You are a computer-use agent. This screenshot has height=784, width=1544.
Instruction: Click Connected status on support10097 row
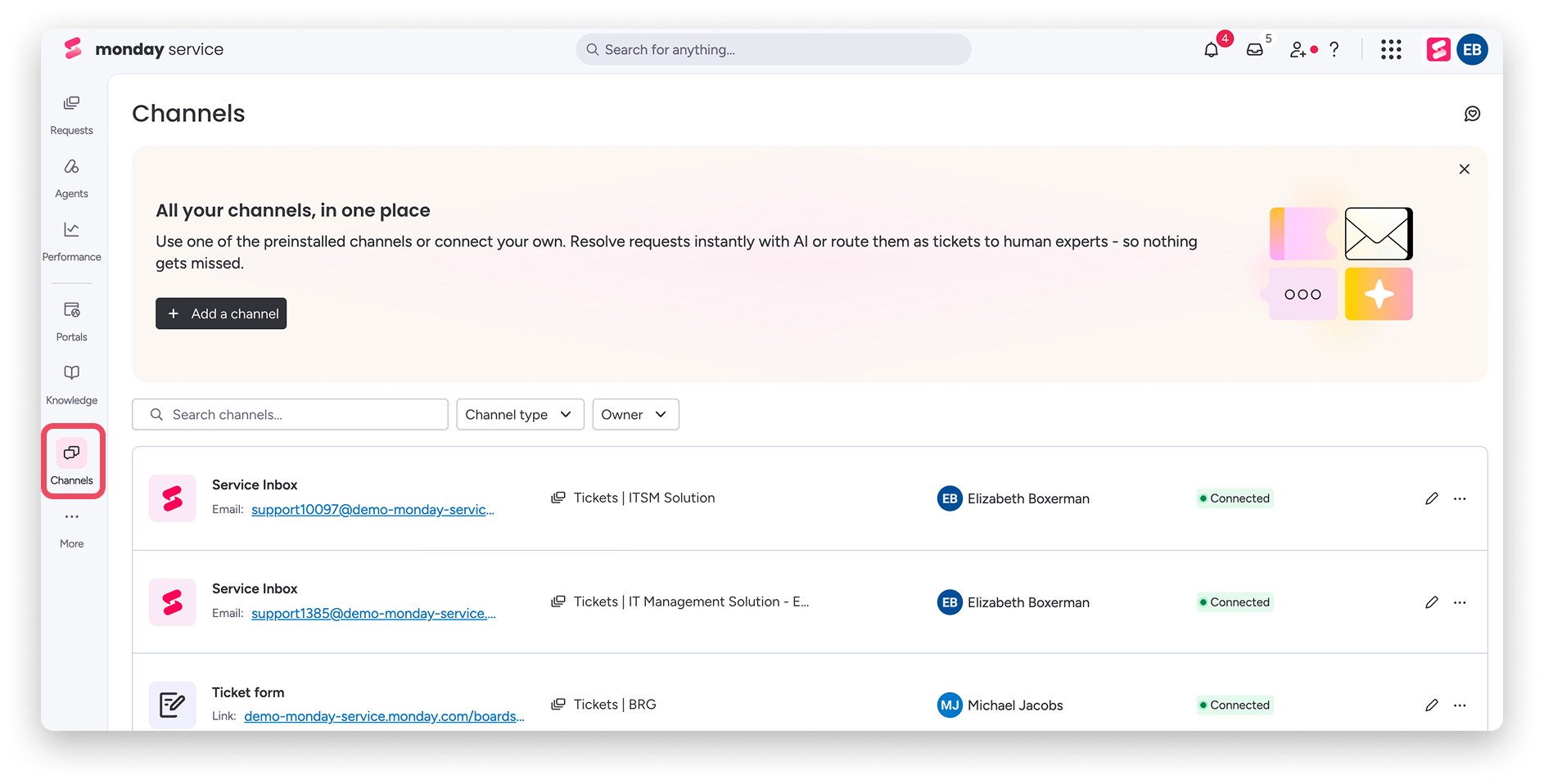(x=1235, y=498)
